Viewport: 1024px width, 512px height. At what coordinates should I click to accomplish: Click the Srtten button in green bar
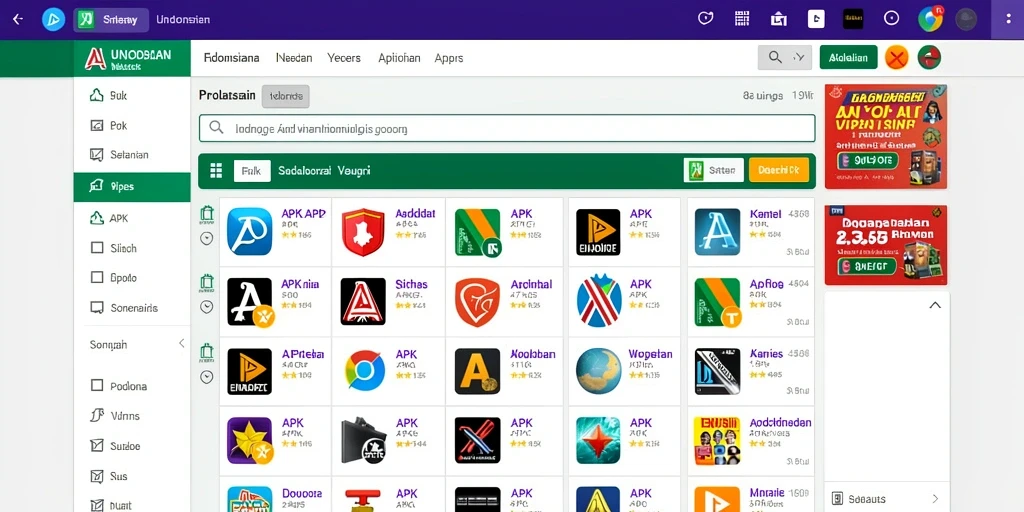(713, 170)
